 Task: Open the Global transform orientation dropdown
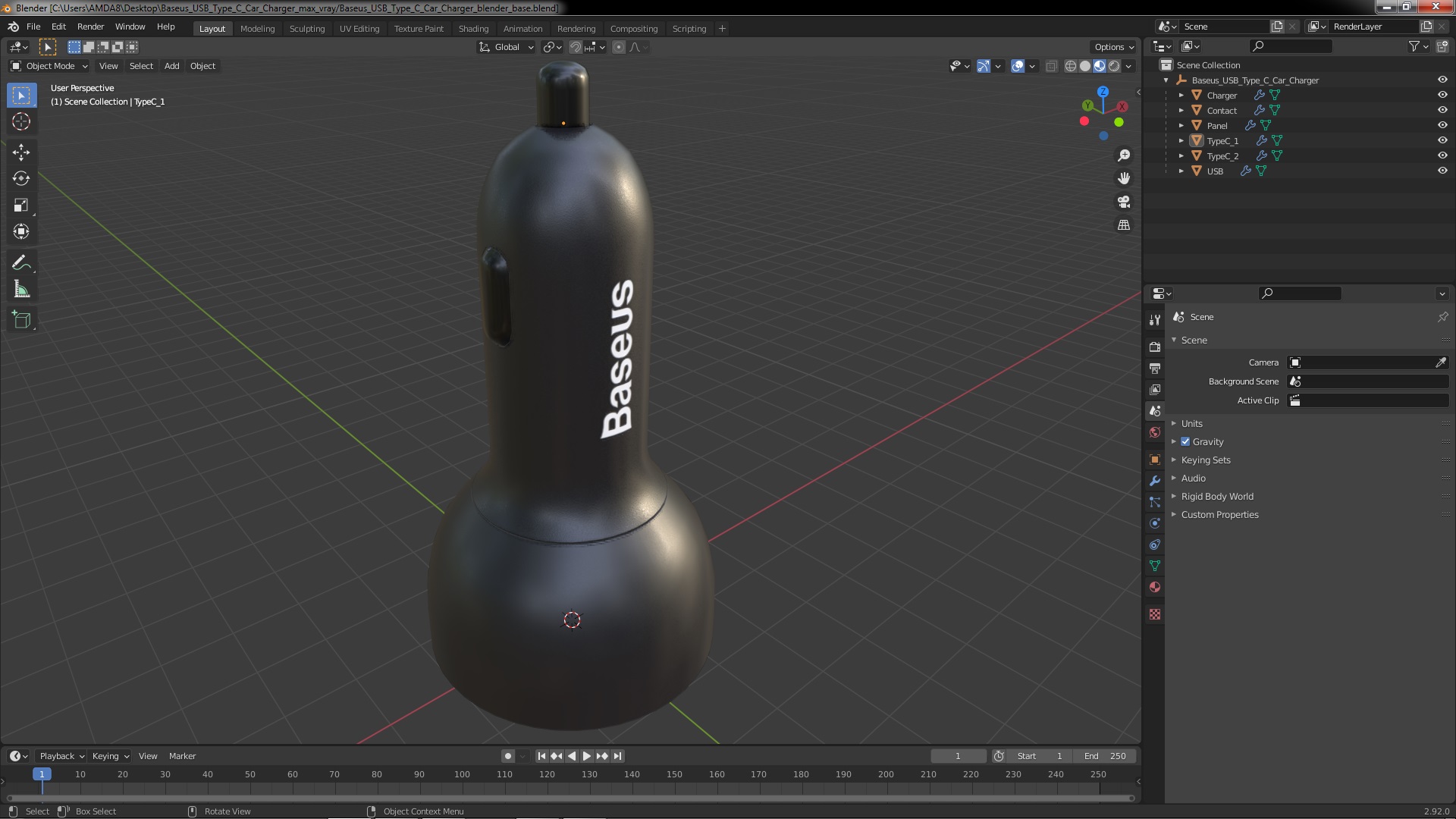507,47
